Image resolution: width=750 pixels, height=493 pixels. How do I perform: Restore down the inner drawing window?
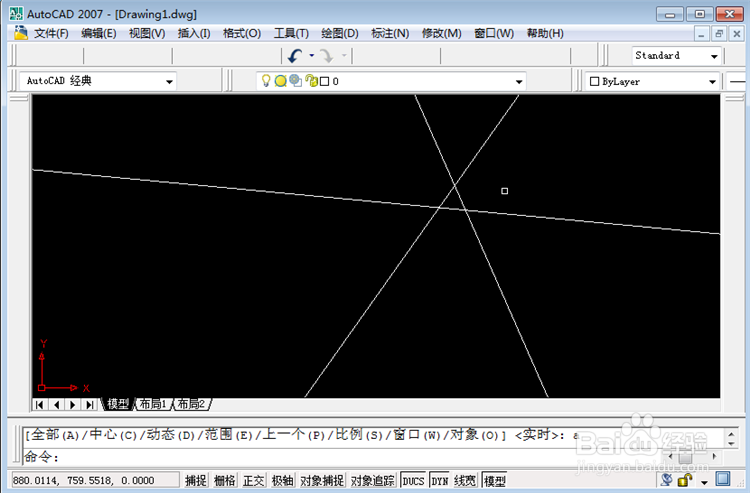[719, 34]
